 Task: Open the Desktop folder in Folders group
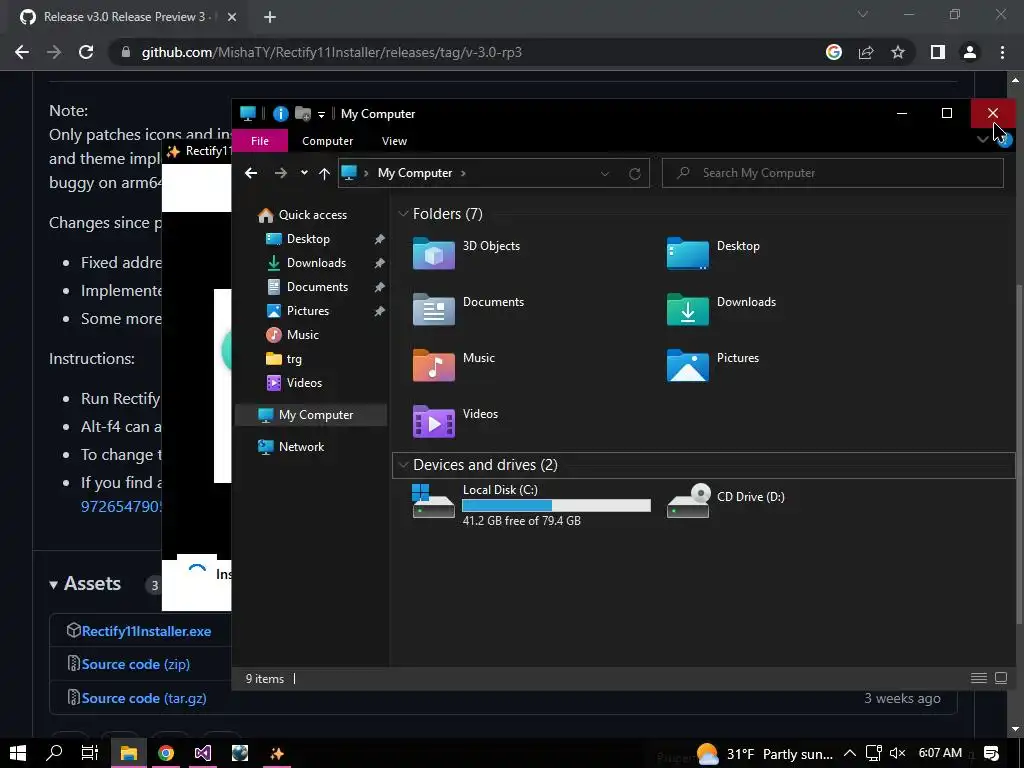point(713,253)
